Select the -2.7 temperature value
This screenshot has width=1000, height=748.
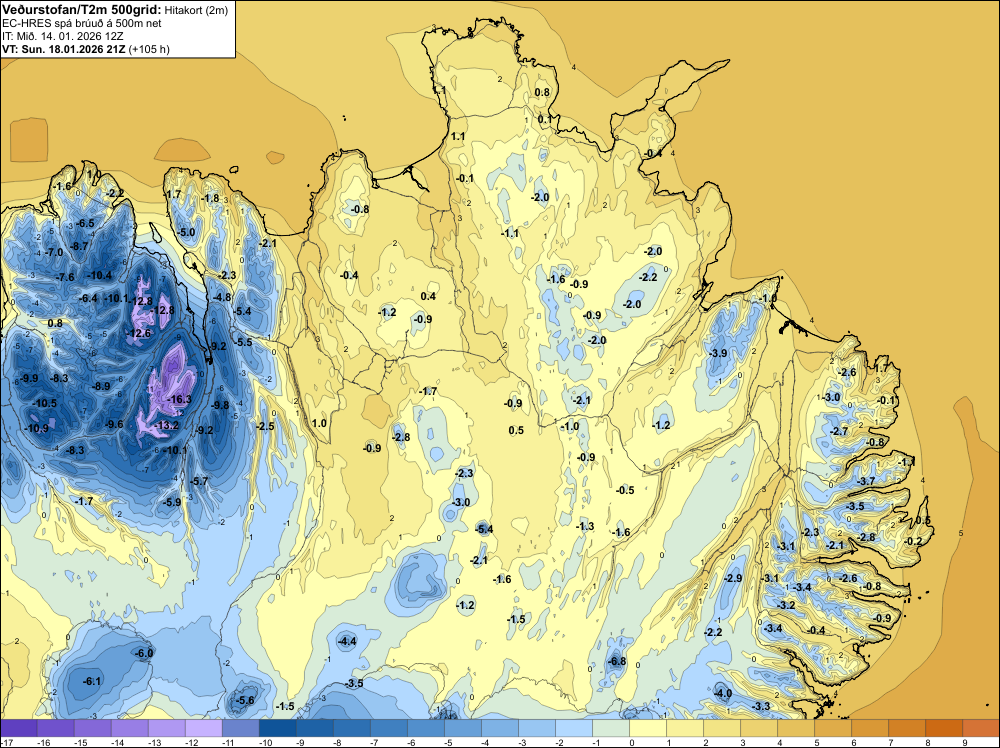(839, 431)
